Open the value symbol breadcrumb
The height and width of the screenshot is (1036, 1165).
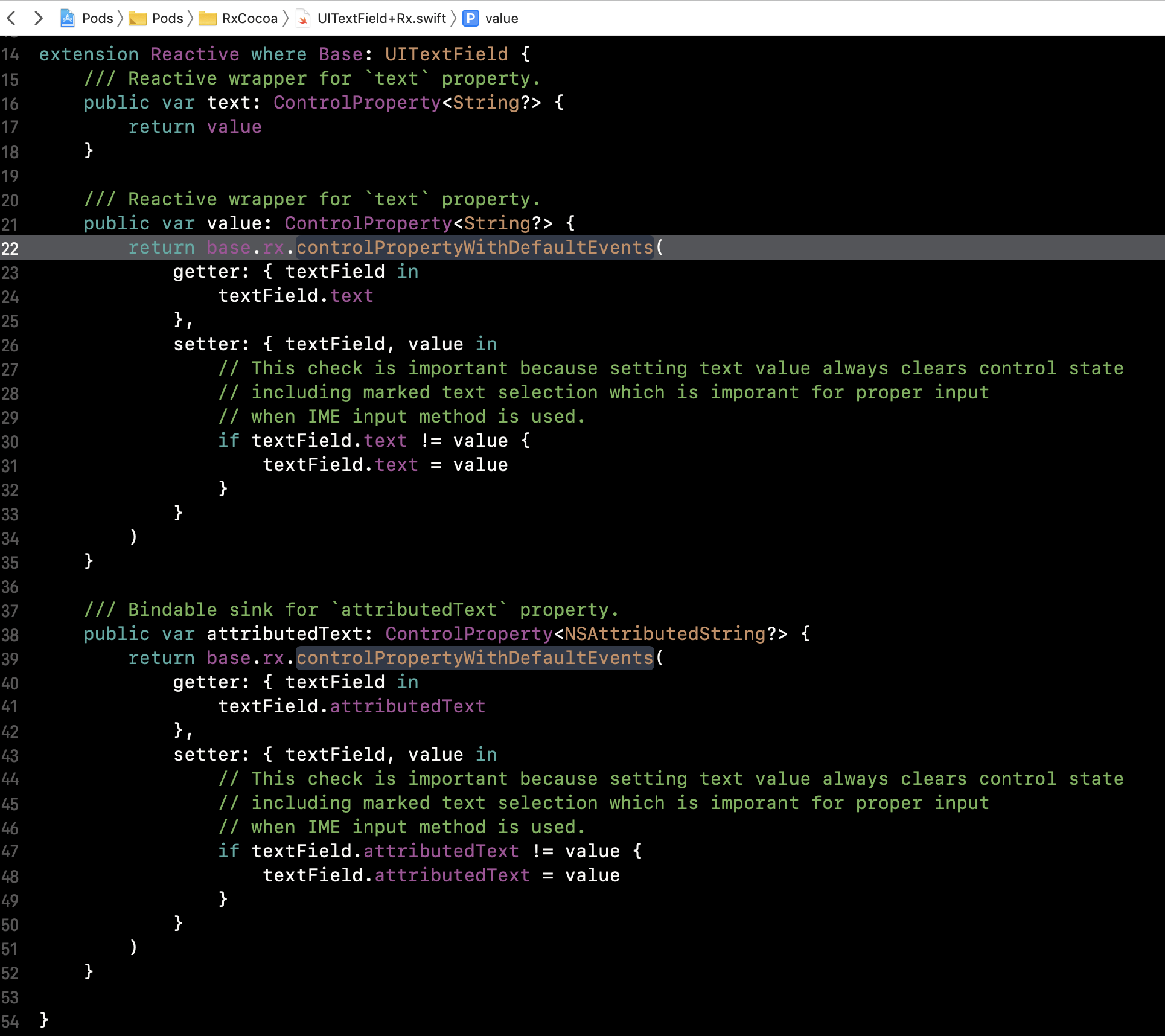click(x=502, y=18)
